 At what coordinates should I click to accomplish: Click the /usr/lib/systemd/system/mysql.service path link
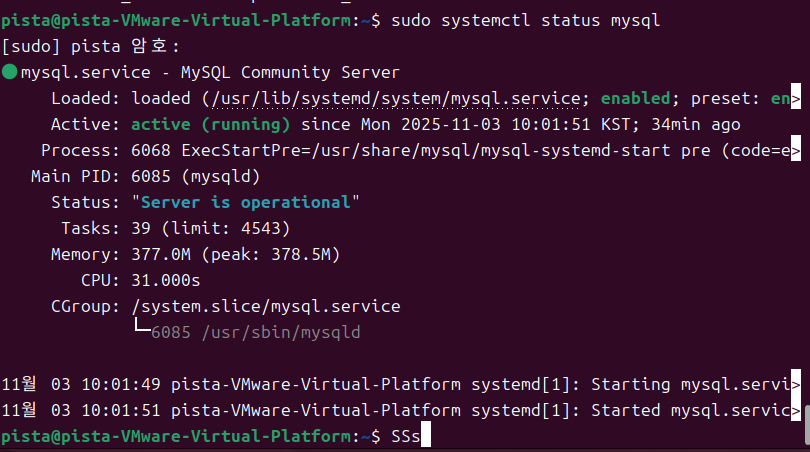[396, 99]
